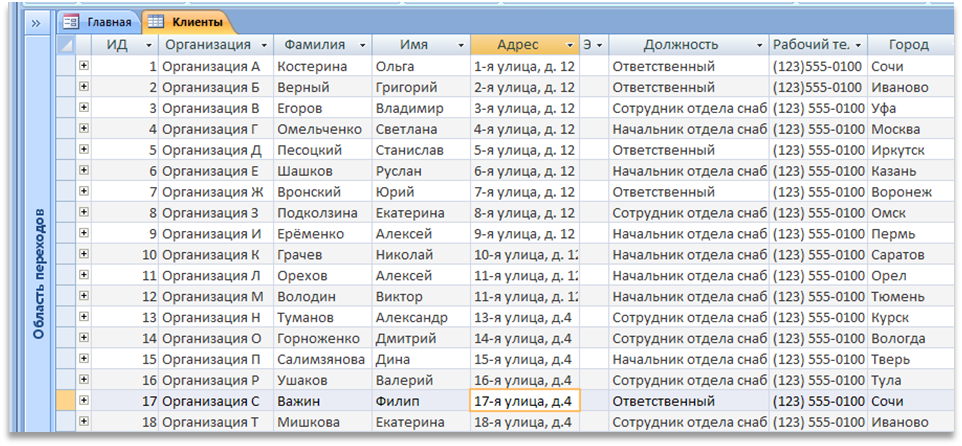Open the Главная tab
The image size is (962, 446).
(x=98, y=23)
